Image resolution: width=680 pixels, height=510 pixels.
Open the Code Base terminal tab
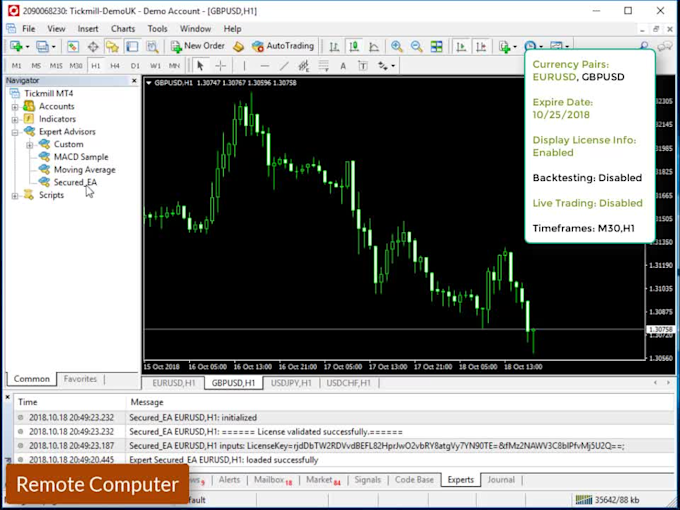click(414, 480)
